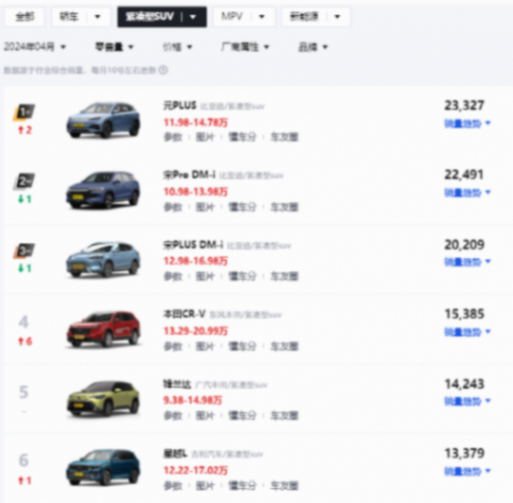This screenshot has height=503, width=513.
Task: Open the red 本田CR-V car image
Action: [103, 329]
